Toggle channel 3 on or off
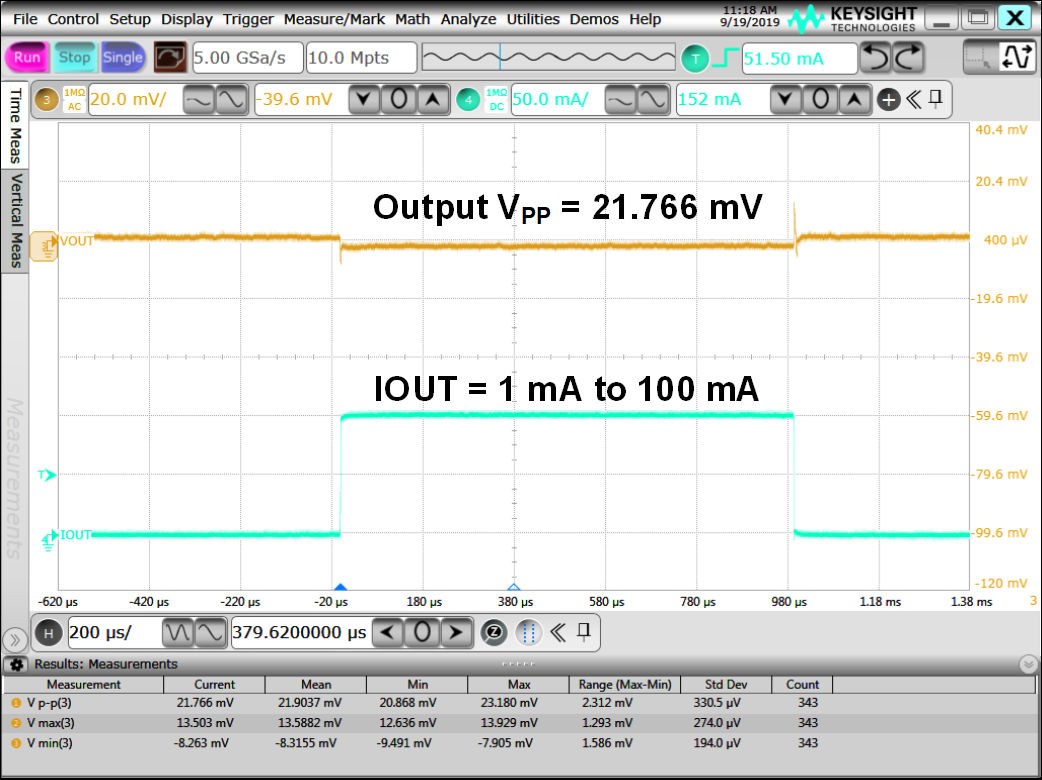This screenshot has height=780, width=1042. 46,99
